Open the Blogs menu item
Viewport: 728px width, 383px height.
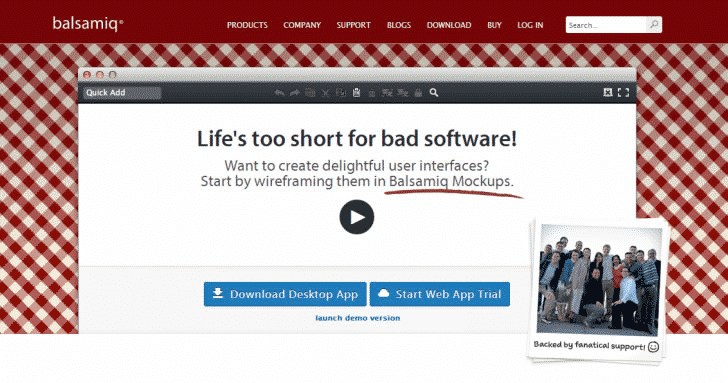399,25
